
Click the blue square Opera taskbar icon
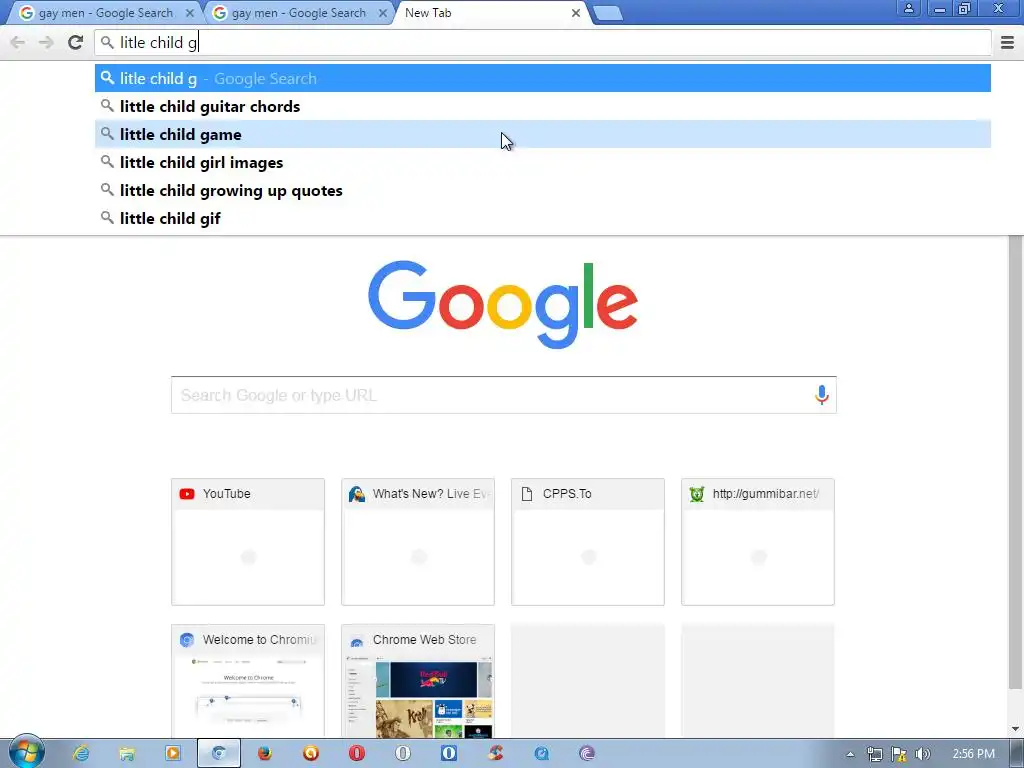point(449,754)
